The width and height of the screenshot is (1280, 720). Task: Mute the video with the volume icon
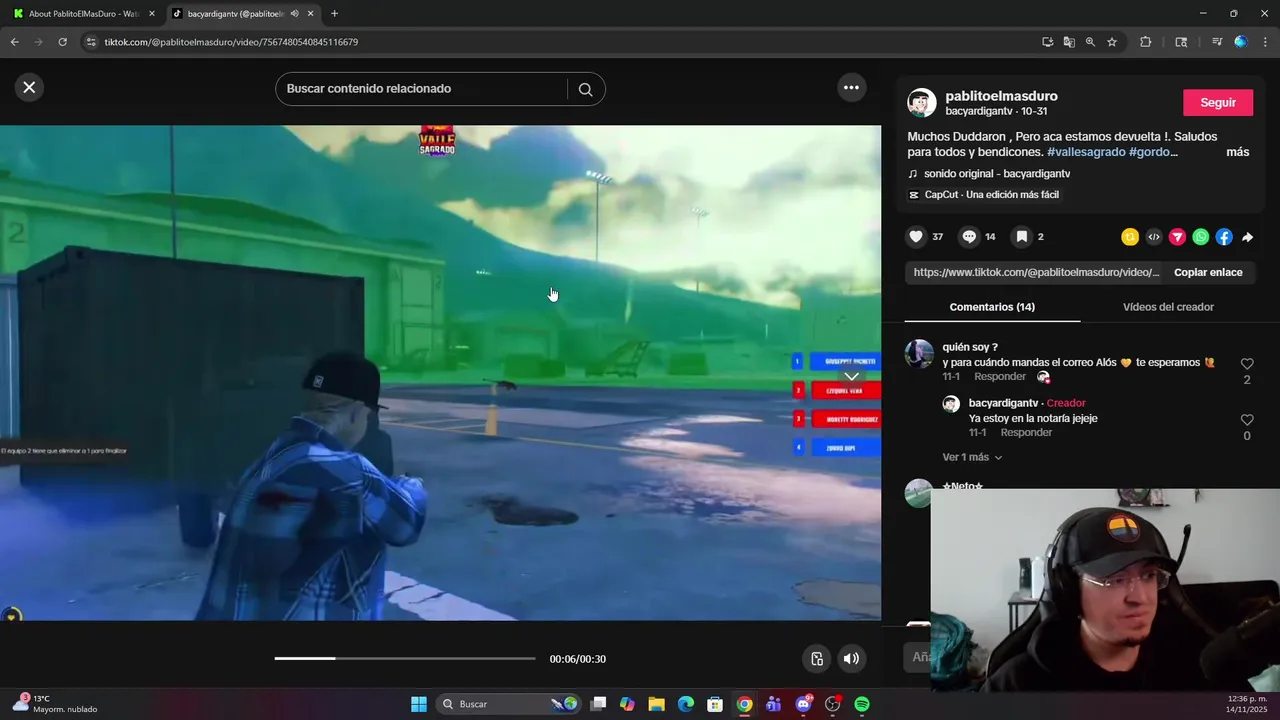pos(851,659)
